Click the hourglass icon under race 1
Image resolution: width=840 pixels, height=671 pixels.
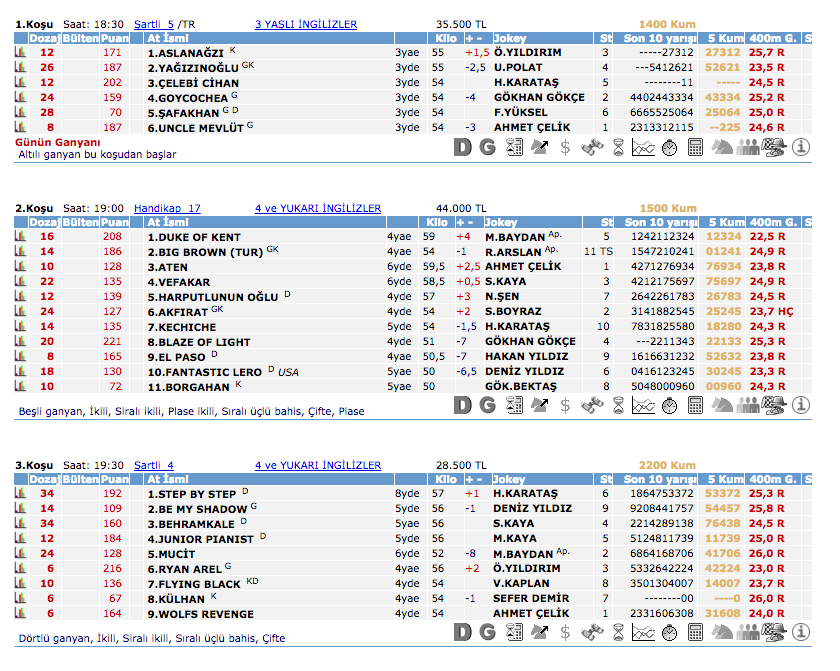[x=617, y=148]
